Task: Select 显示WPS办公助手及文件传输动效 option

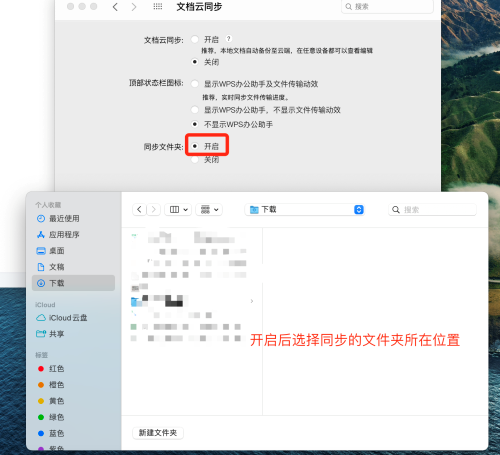Action: 195,84
